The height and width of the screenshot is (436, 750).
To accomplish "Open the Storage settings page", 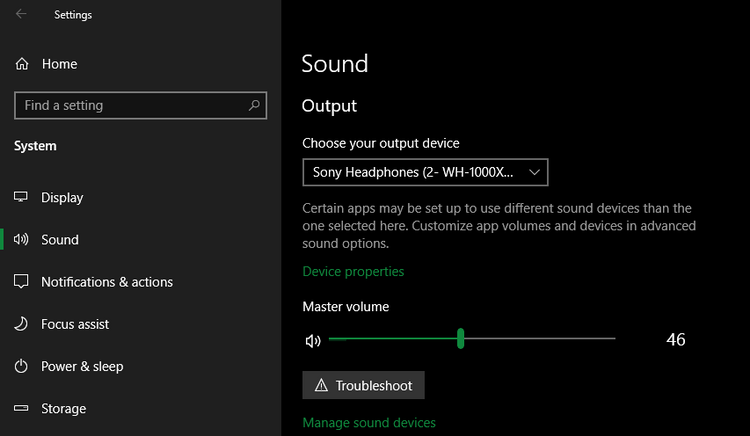I will tap(64, 409).
